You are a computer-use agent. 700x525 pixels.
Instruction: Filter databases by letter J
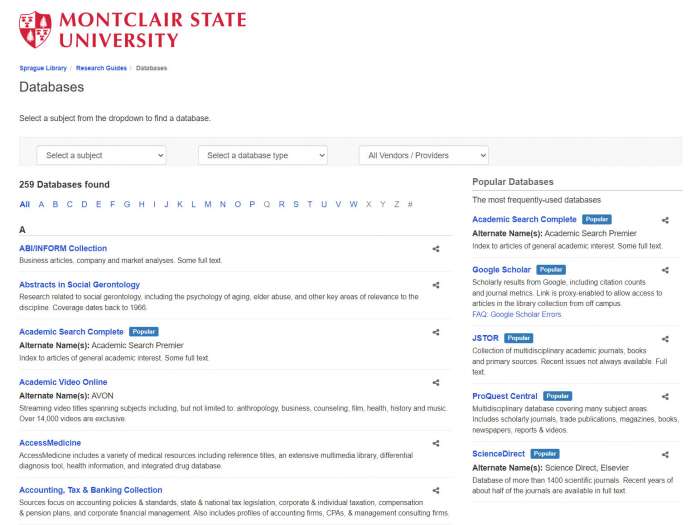coord(166,204)
